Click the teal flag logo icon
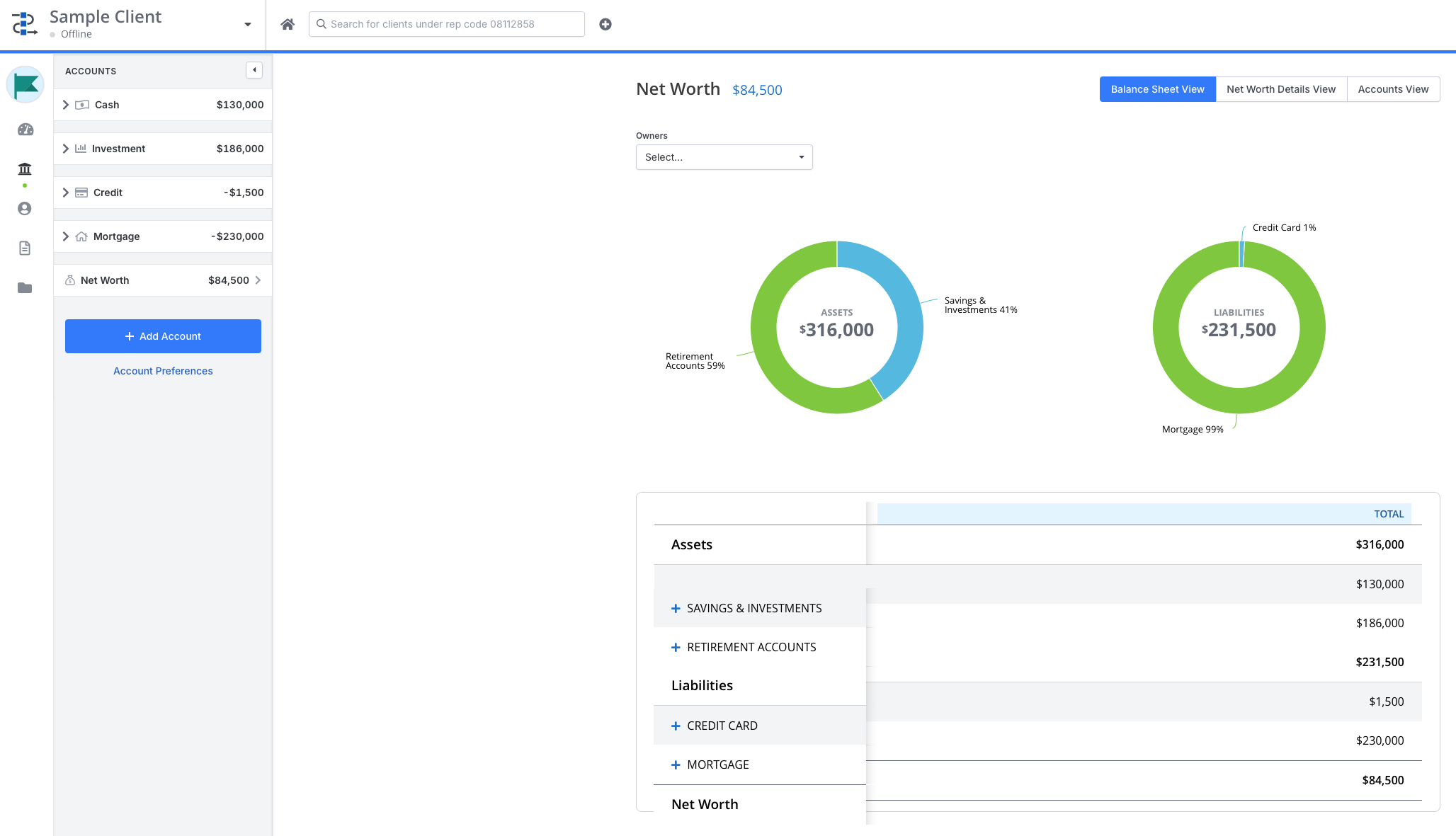The width and height of the screenshot is (1456, 836). tap(25, 85)
